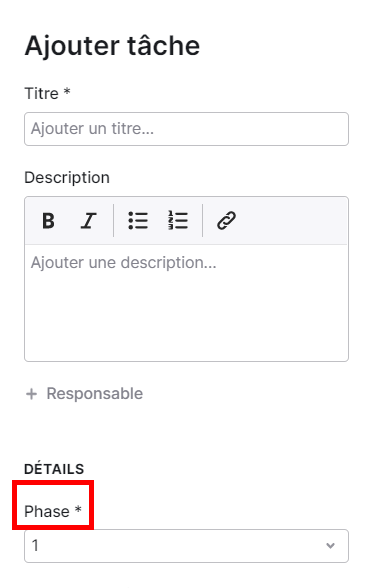
Task: Open the Phase dropdown showing value 1
Action: point(186,546)
